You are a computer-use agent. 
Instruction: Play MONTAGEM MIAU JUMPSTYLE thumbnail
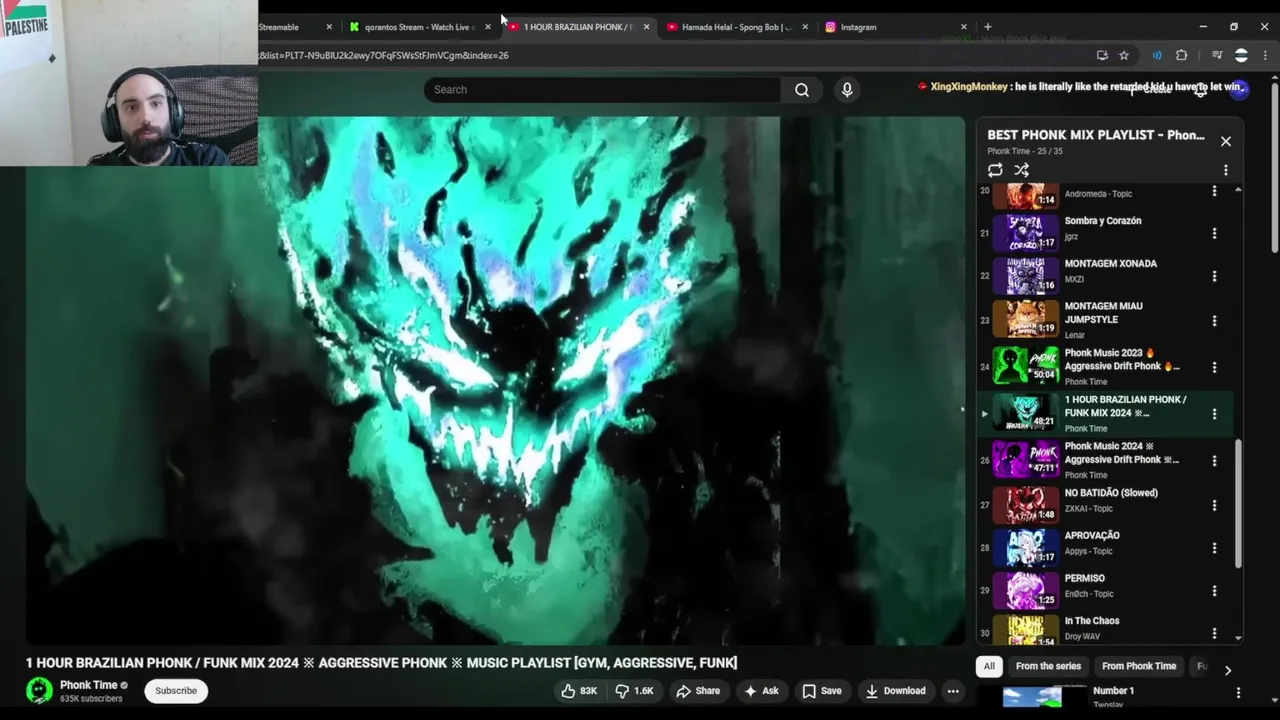1026,319
